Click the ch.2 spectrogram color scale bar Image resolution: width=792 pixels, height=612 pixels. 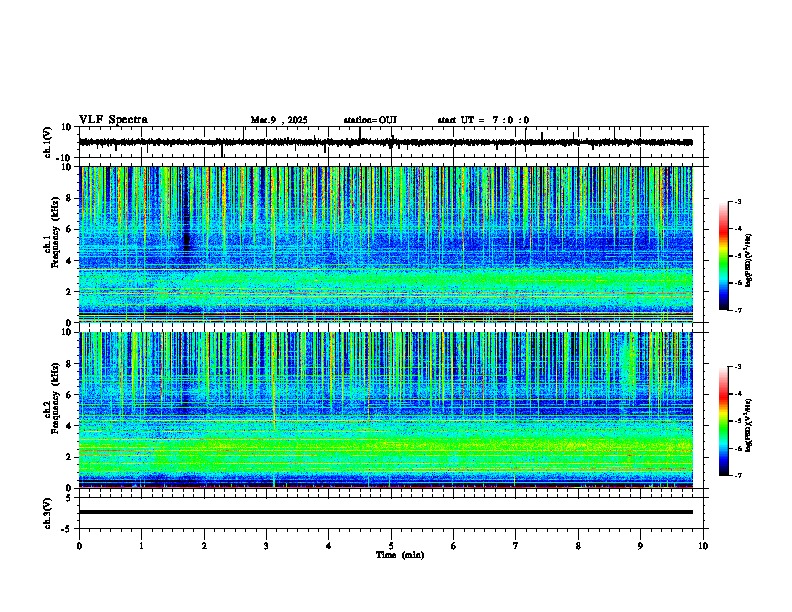(723, 421)
